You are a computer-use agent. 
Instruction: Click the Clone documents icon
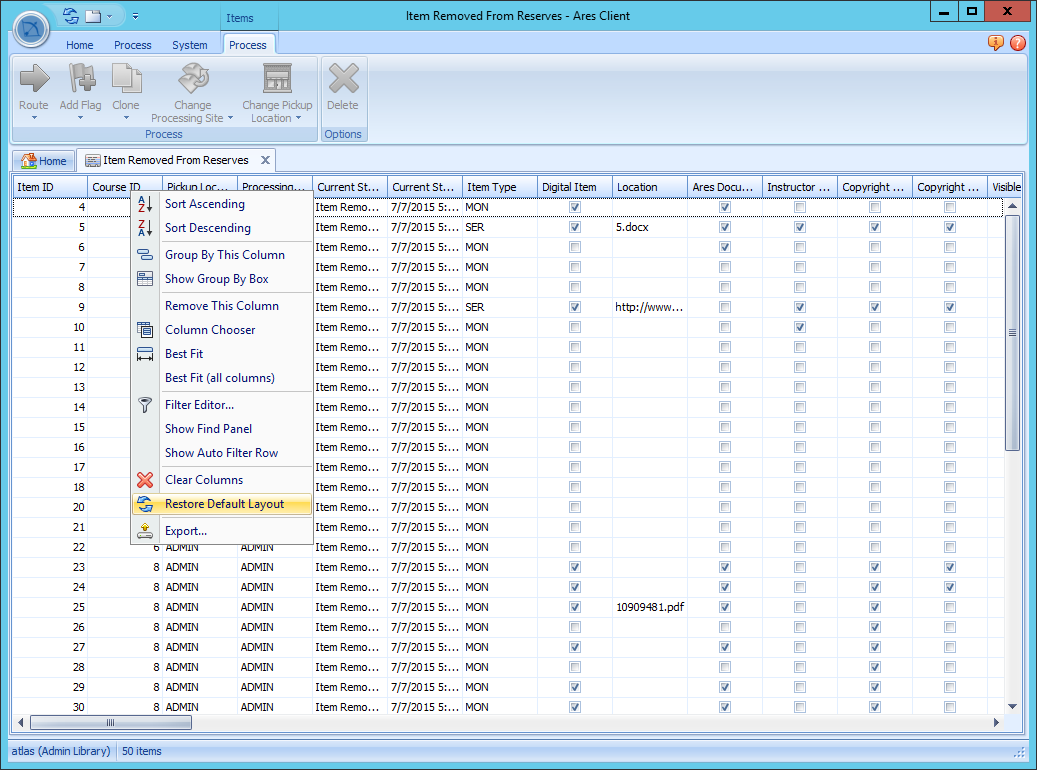(126, 79)
